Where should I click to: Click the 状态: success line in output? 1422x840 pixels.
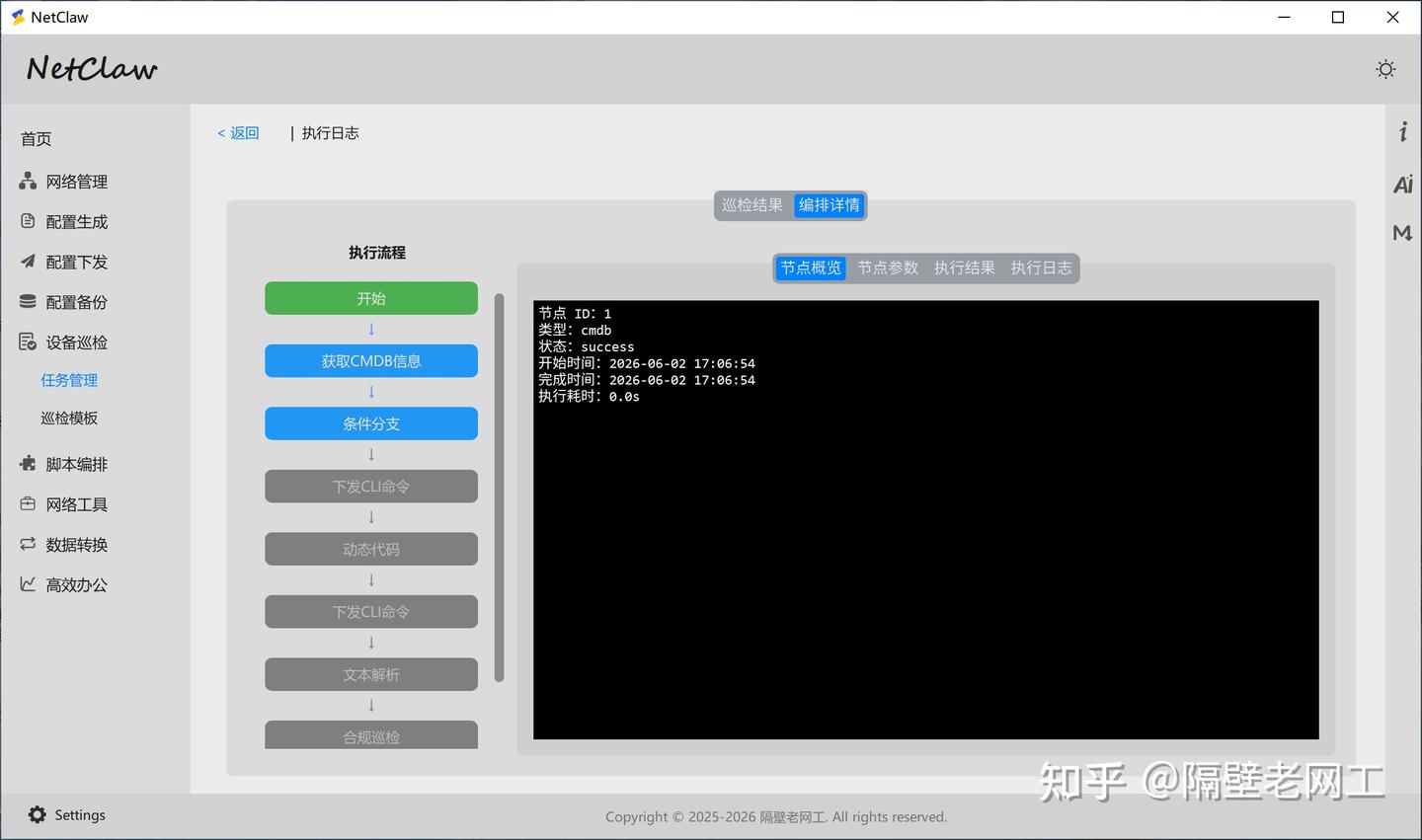tap(587, 346)
